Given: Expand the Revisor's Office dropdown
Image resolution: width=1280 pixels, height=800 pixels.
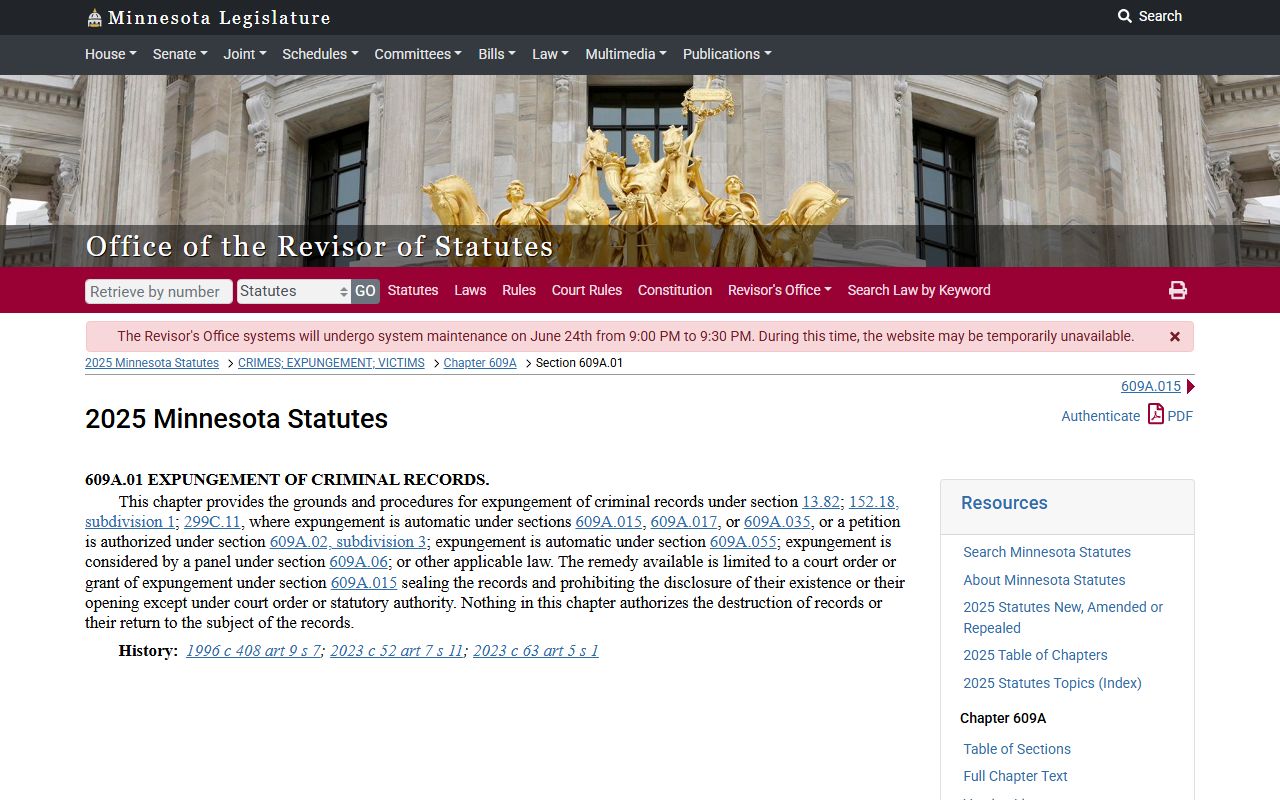Looking at the screenshot, I should [x=780, y=290].
